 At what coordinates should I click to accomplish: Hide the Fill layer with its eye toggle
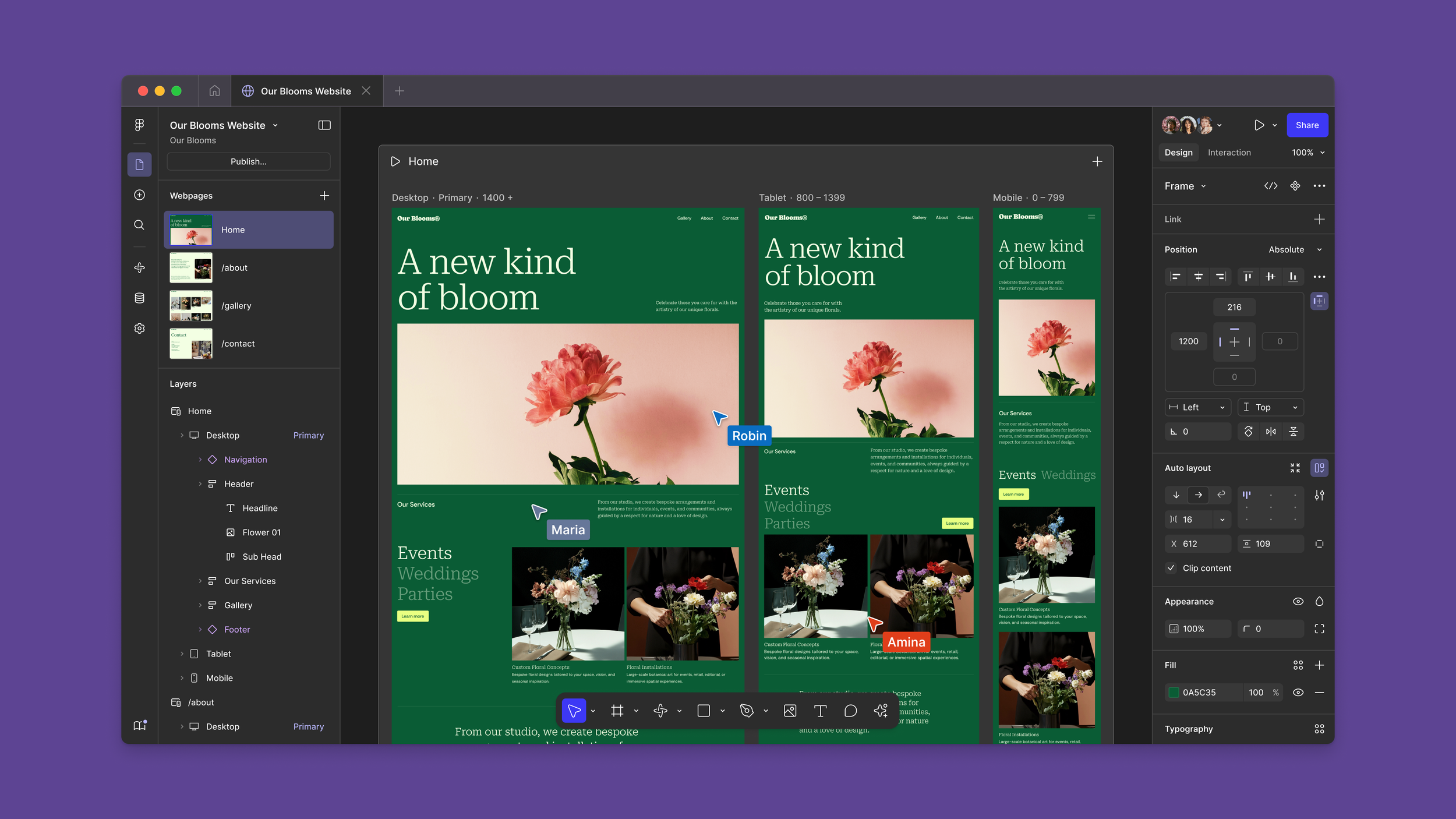[1299, 693]
